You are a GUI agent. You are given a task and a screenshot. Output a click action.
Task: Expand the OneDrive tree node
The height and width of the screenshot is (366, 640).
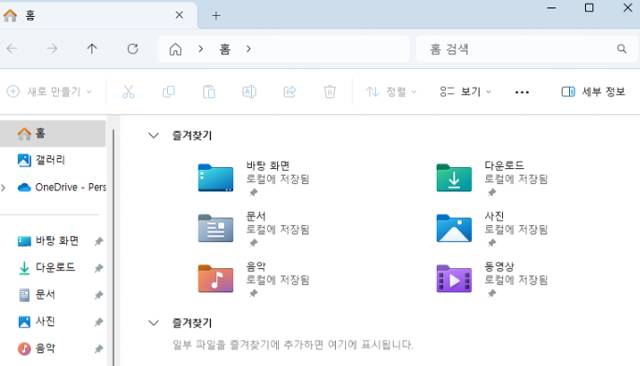(x=3, y=188)
